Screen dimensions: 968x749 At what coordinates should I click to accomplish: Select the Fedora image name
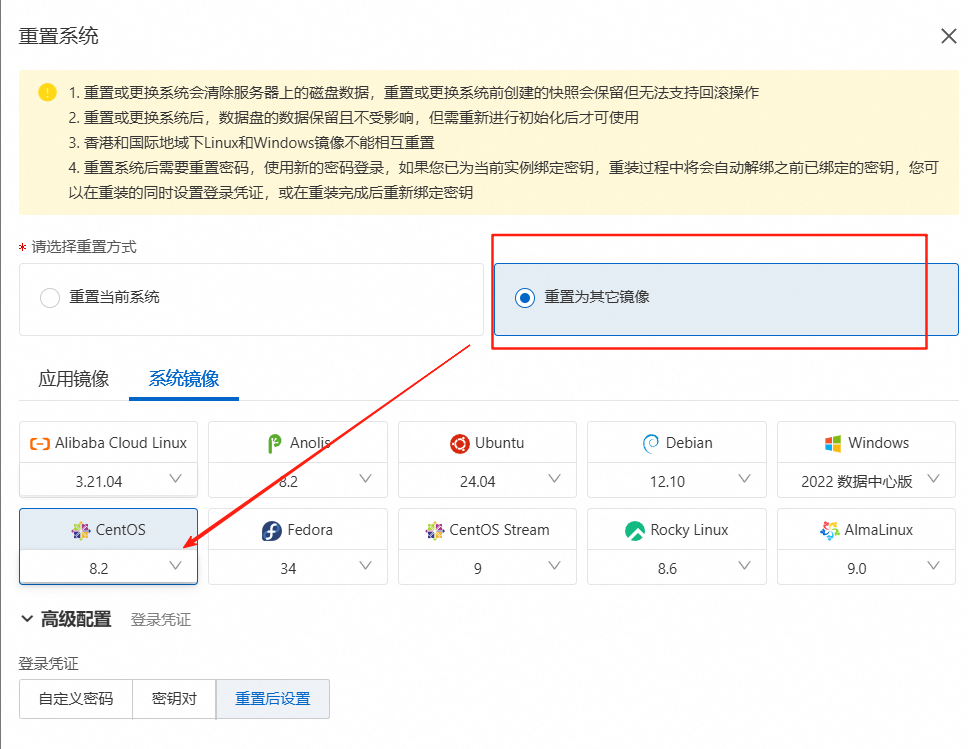coord(310,530)
